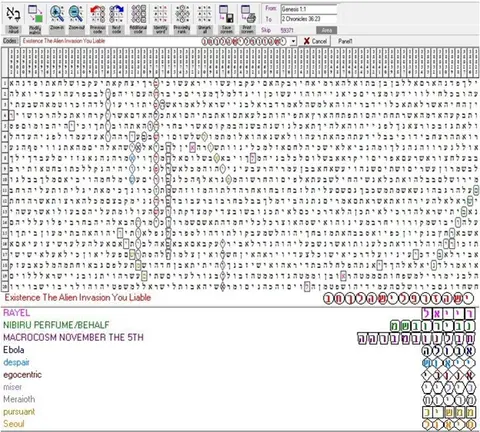
Task: Click the Zoom out magnifier
Action: (x=76, y=14)
